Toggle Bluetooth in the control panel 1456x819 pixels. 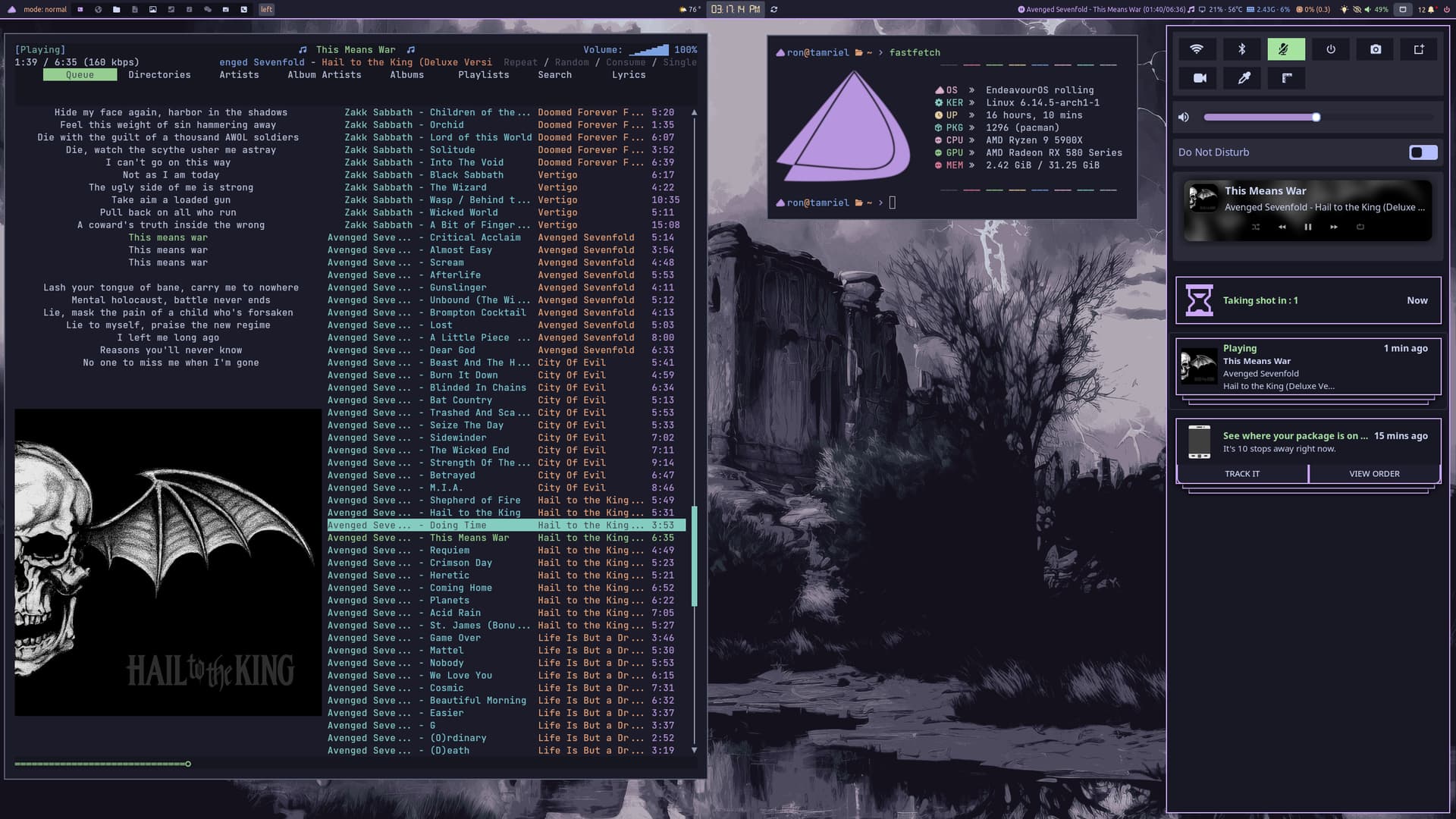[1241, 49]
